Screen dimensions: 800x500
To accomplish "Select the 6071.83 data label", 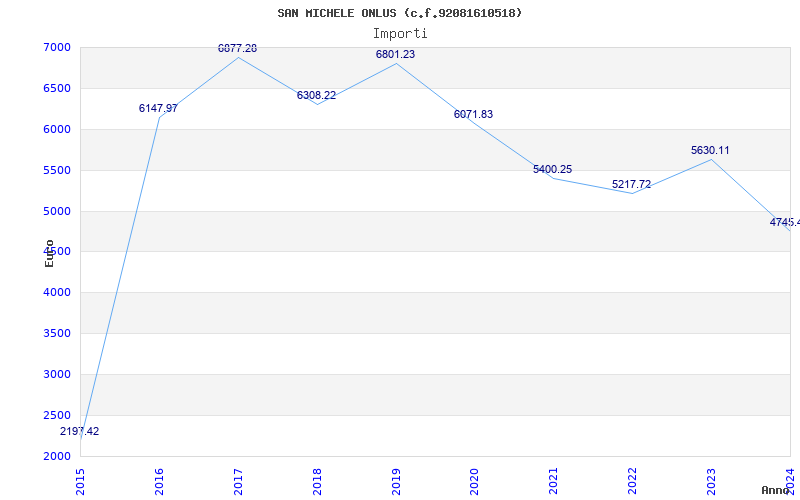I will 473,114.
